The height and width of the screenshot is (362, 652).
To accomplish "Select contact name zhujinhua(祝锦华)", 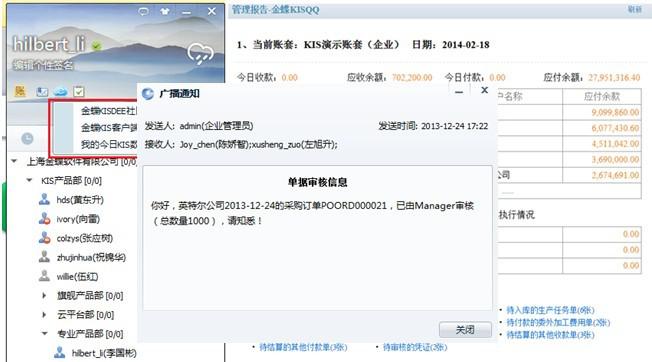I will coord(91,258).
